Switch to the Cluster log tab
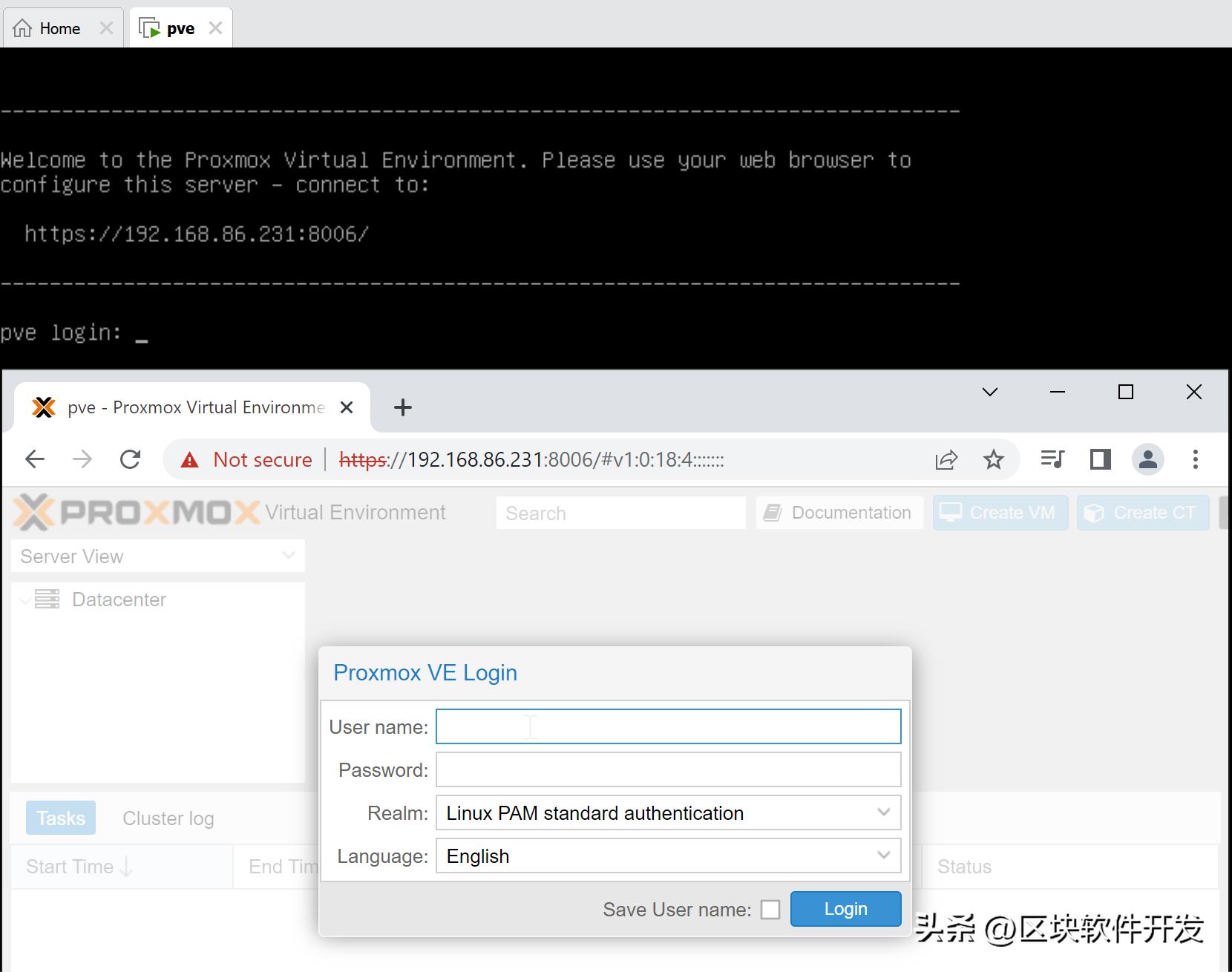1232x972 pixels. click(168, 818)
